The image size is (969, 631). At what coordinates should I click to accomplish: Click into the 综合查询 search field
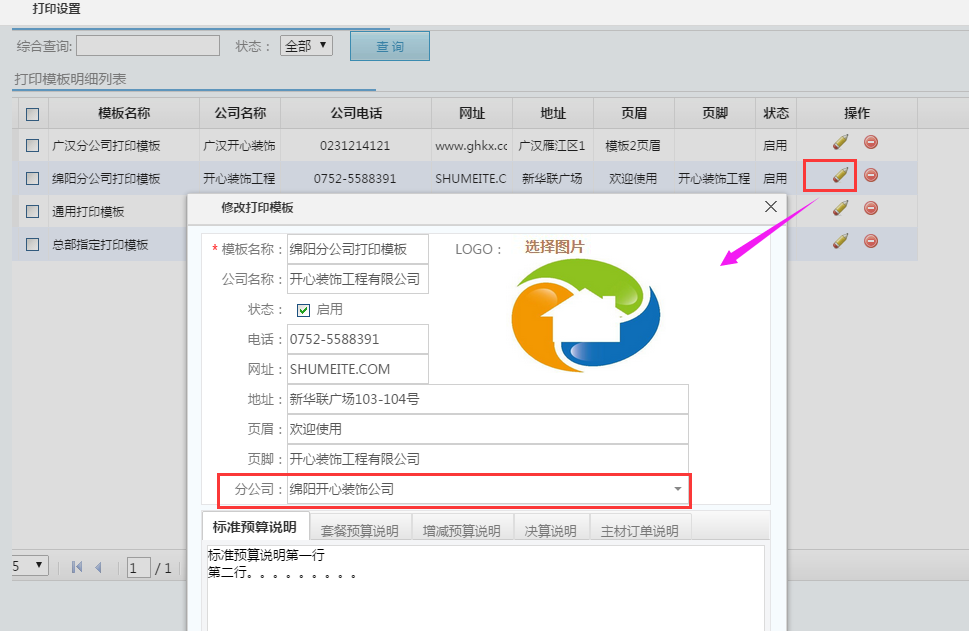coord(147,46)
